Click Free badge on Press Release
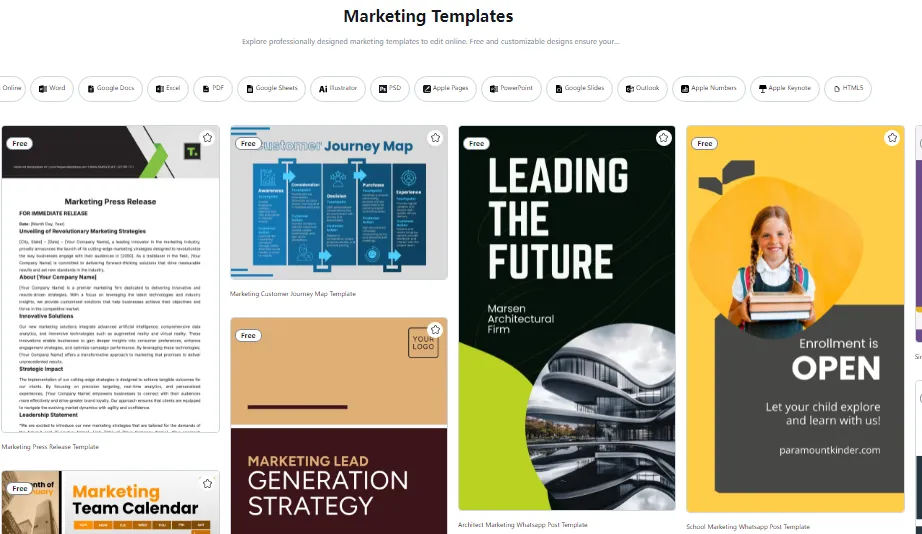 [20, 143]
